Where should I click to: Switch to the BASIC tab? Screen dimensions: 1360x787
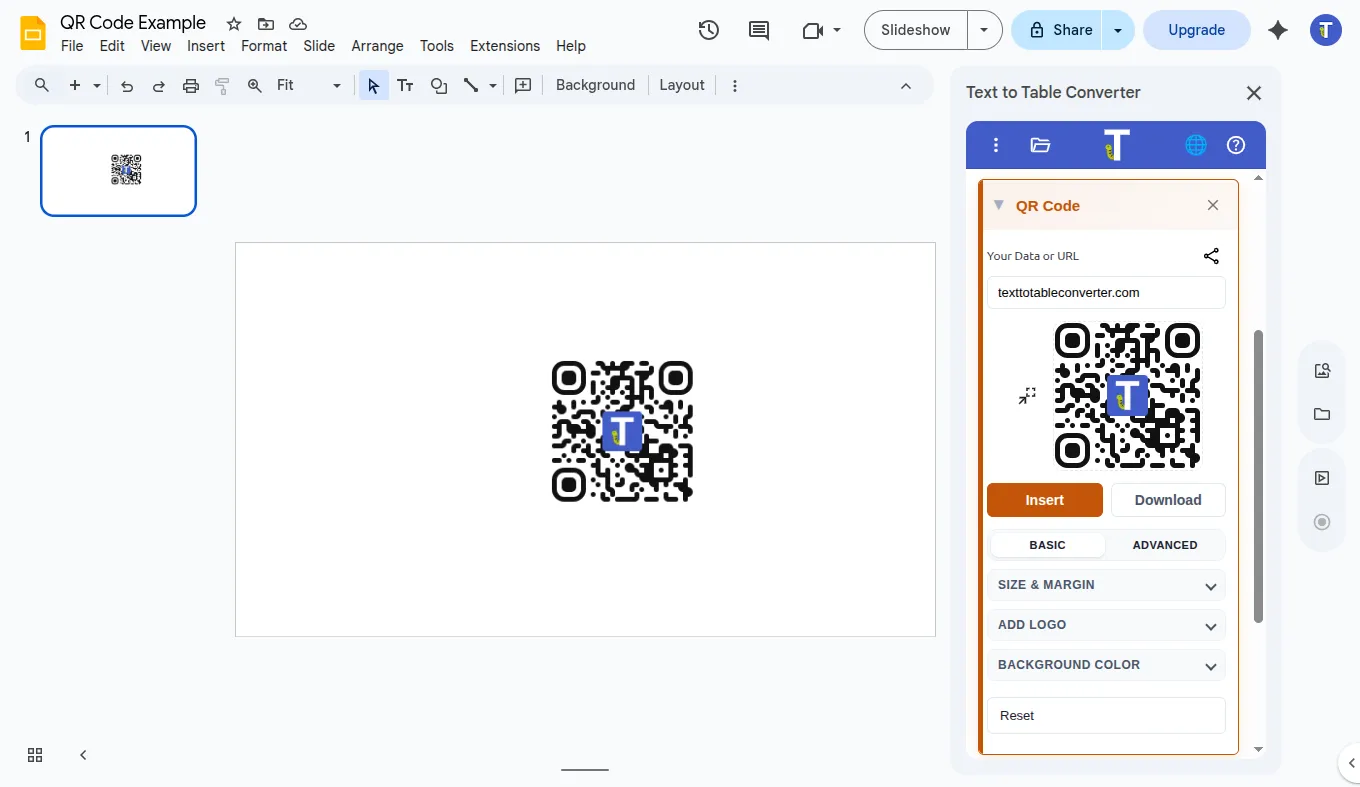click(1047, 545)
